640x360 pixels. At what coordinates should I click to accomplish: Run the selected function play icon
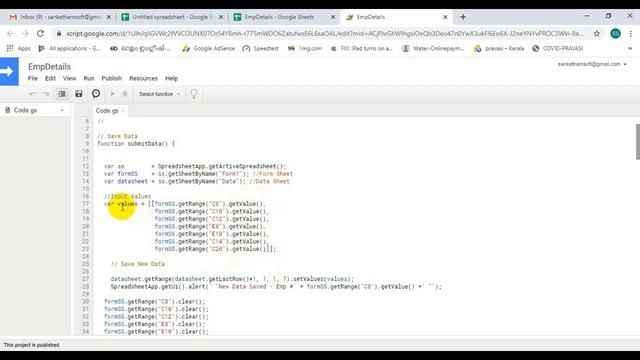pos(112,94)
